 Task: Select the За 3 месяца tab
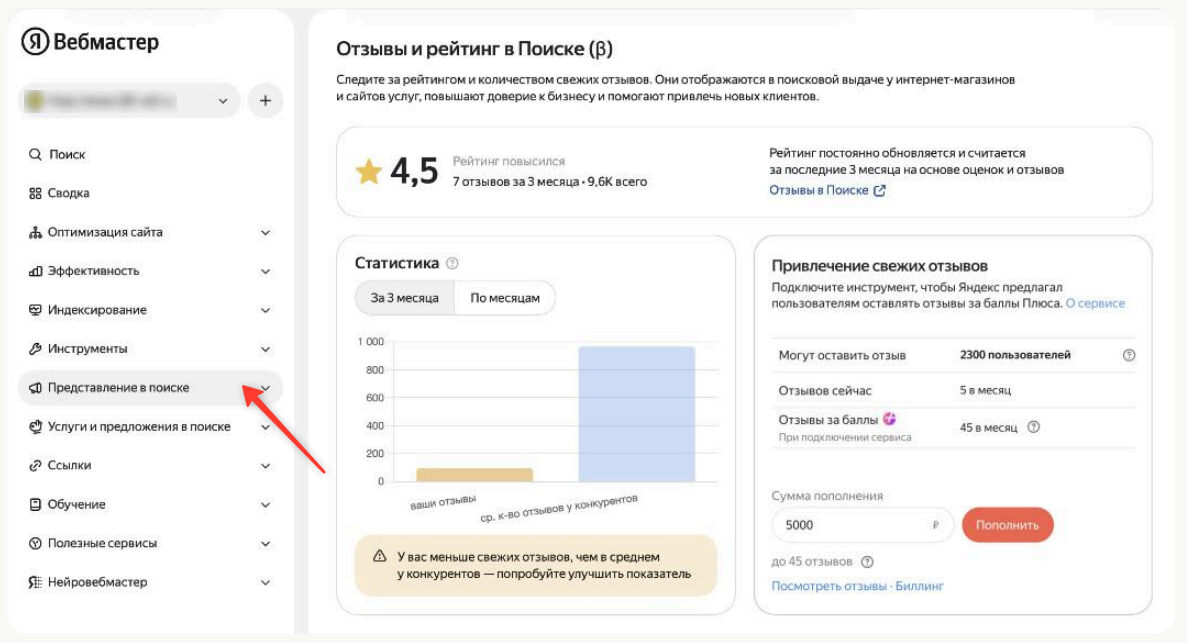point(404,298)
